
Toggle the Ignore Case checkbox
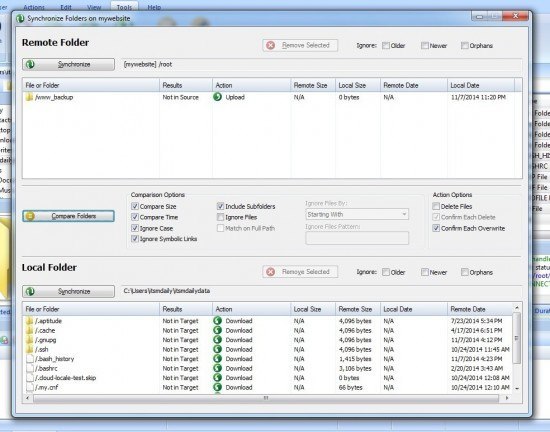click(135, 228)
